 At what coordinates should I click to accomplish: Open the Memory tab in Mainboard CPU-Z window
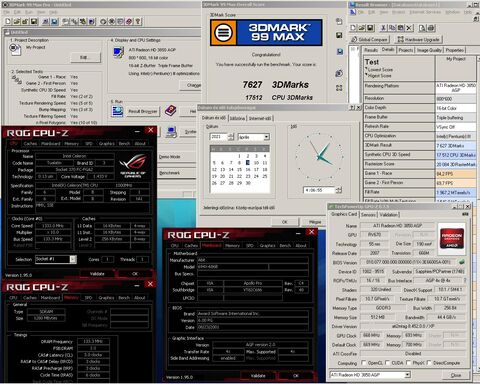point(232,246)
